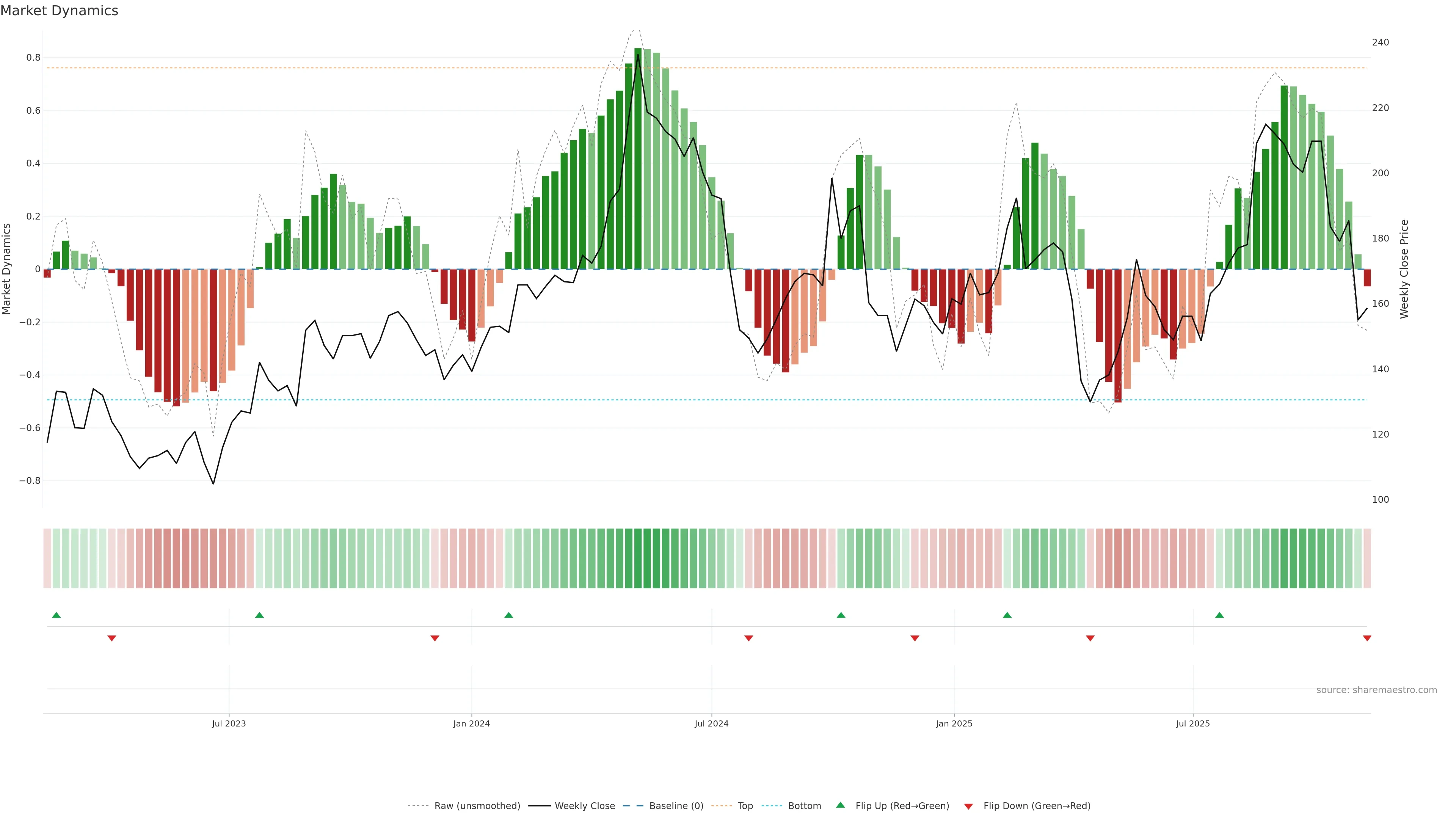Screen dimensions: 1456x819
Task: Click the first red flip-down marker at far left
Action: (112, 638)
